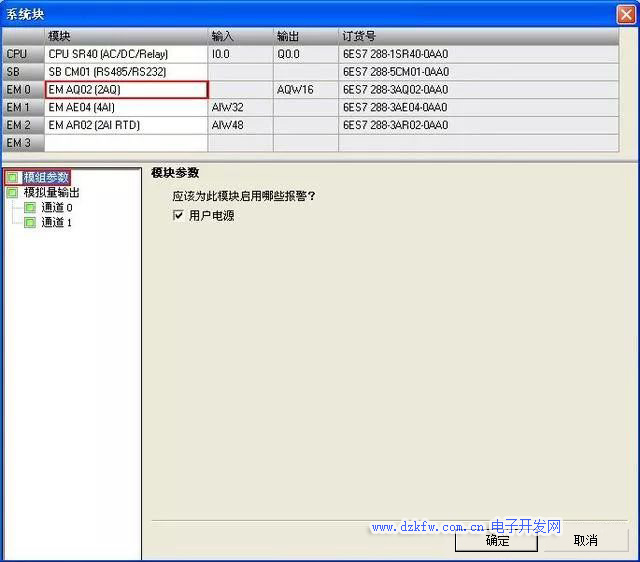Viewport: 640px width, 562px height.
Task: Choose the EM AR02 (2AI RTD) module cell
Action: coord(126,126)
